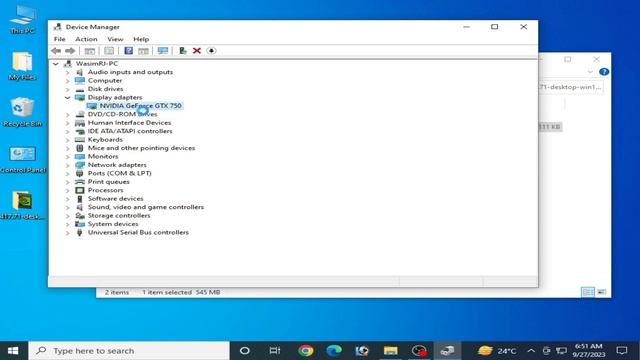The width and height of the screenshot is (640, 360).
Task: Click the taskbar clock showing 6:51 AM
Action: coord(588,351)
